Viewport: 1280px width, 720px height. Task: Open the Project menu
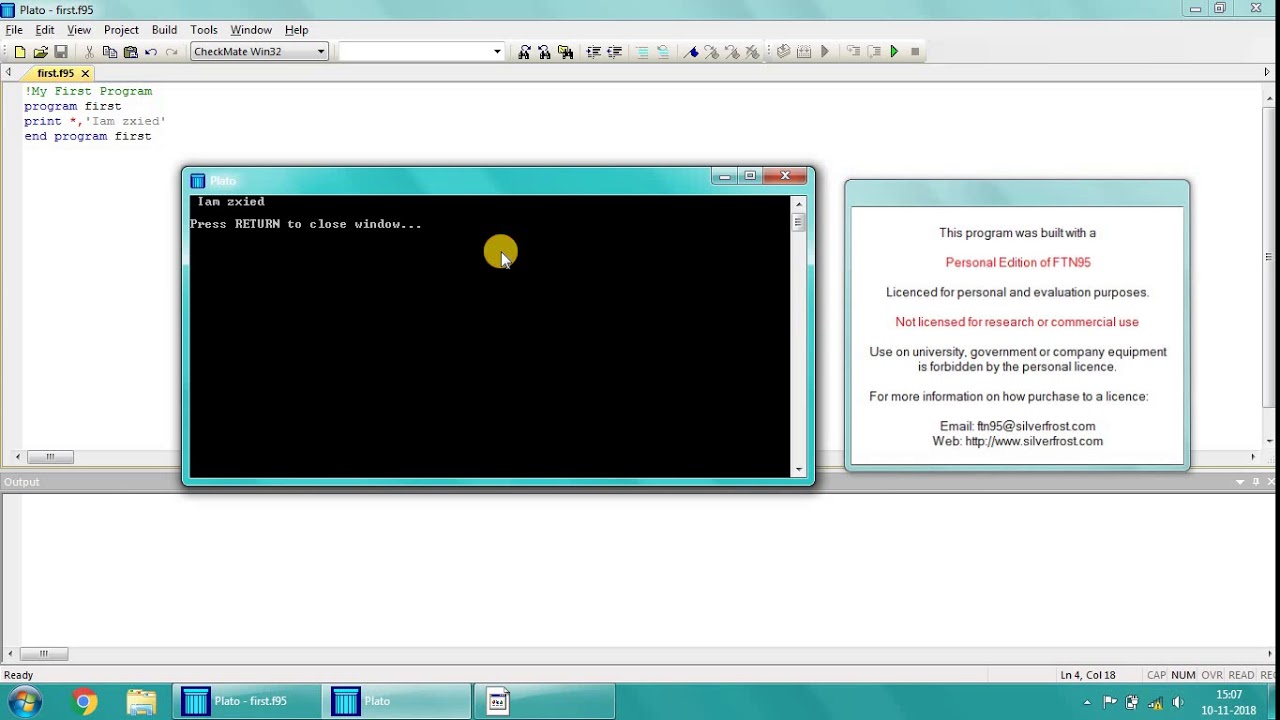point(121,30)
